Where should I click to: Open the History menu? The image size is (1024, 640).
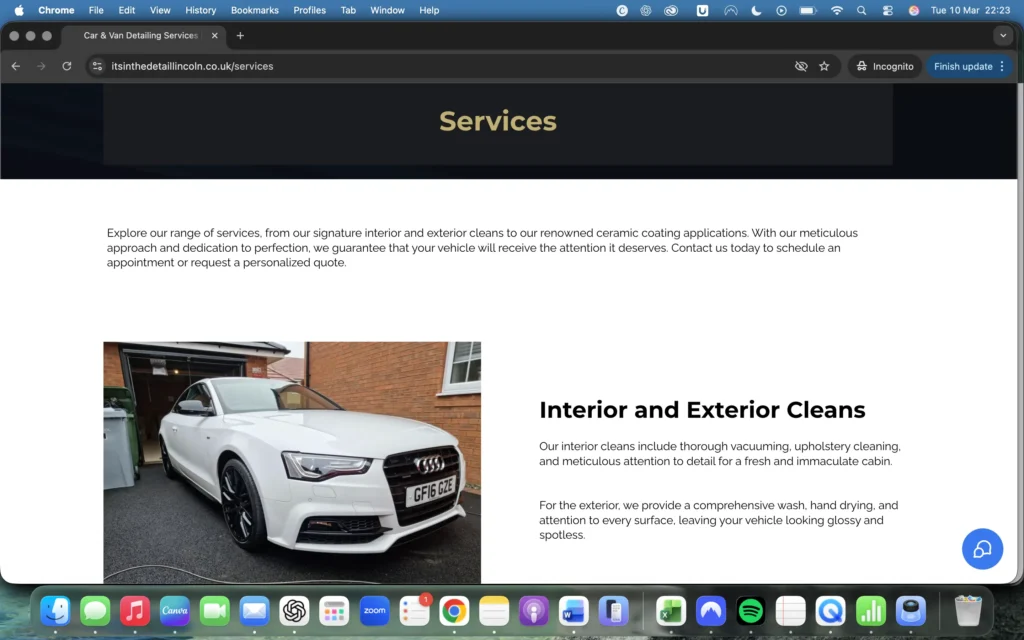coord(200,10)
